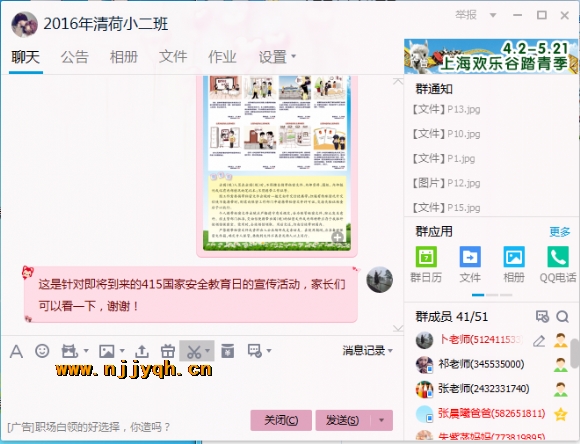Open notification 【图片】P12.jpg
Image resolution: width=580 pixels, height=444 pixels.
[x=446, y=183]
